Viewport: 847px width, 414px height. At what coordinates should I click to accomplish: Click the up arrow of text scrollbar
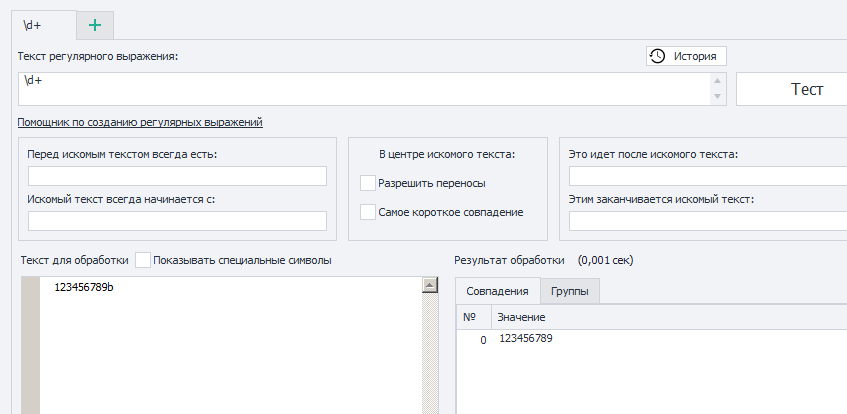[430, 285]
